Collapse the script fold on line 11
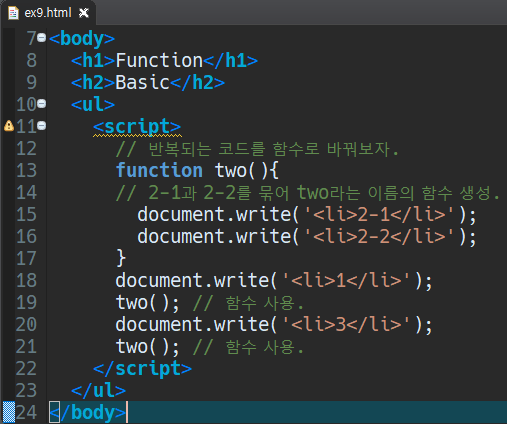 (x=42, y=126)
